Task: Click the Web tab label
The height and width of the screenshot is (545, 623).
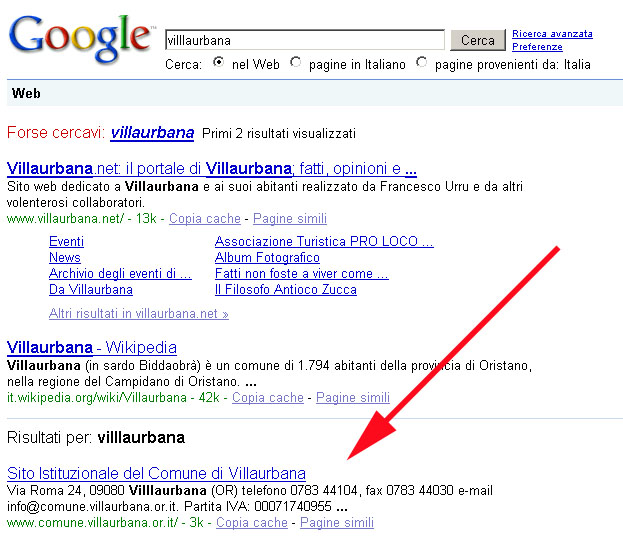Action: pyautogui.click(x=26, y=93)
